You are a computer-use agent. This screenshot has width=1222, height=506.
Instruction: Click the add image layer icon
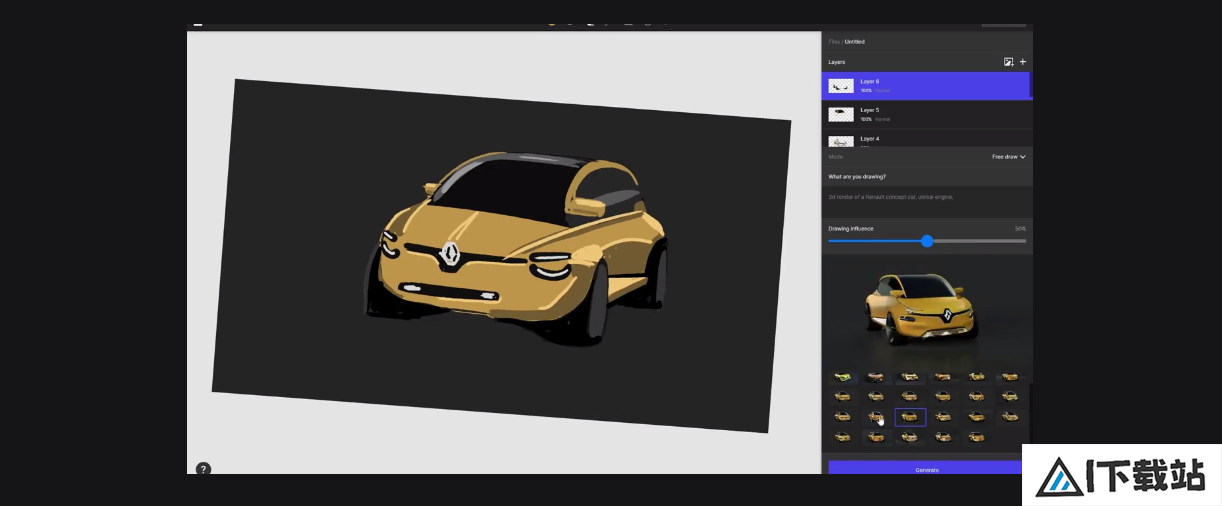(x=1008, y=62)
